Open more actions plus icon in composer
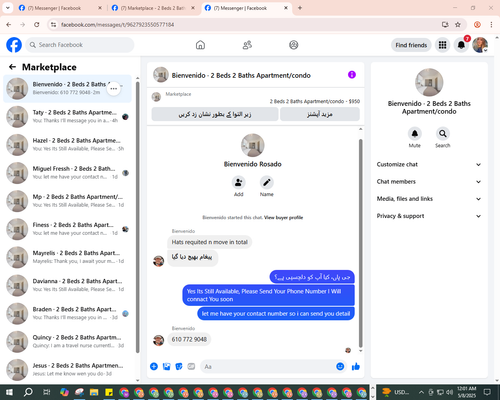Viewport: 500px width, 400px height. click(154, 367)
